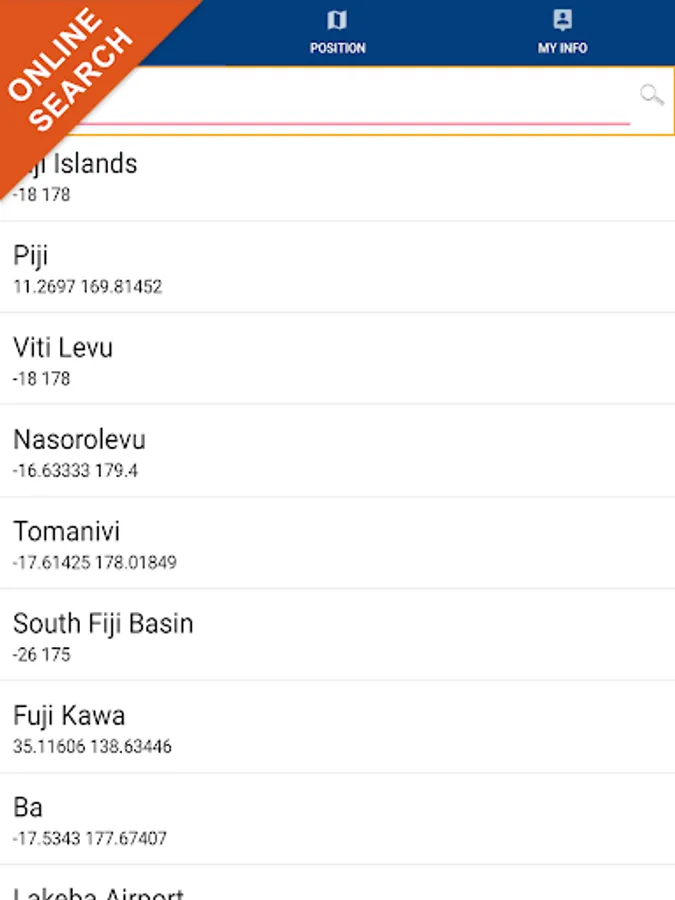Screen dimensions: 675x900
Task: Click coordinates -17.5343 177.67407
Action: click(89, 839)
